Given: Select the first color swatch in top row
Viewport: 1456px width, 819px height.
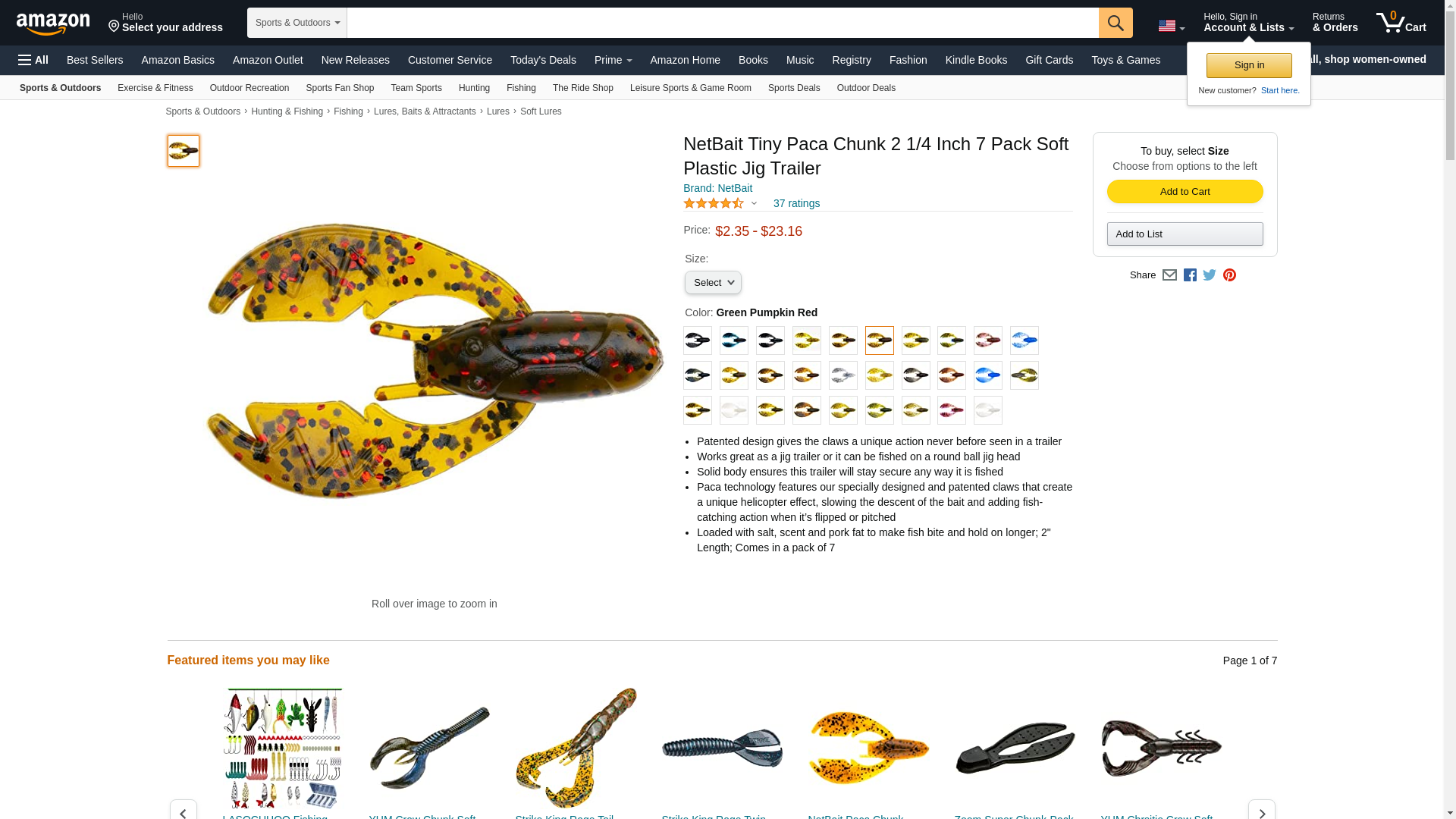Looking at the screenshot, I should 698,340.
